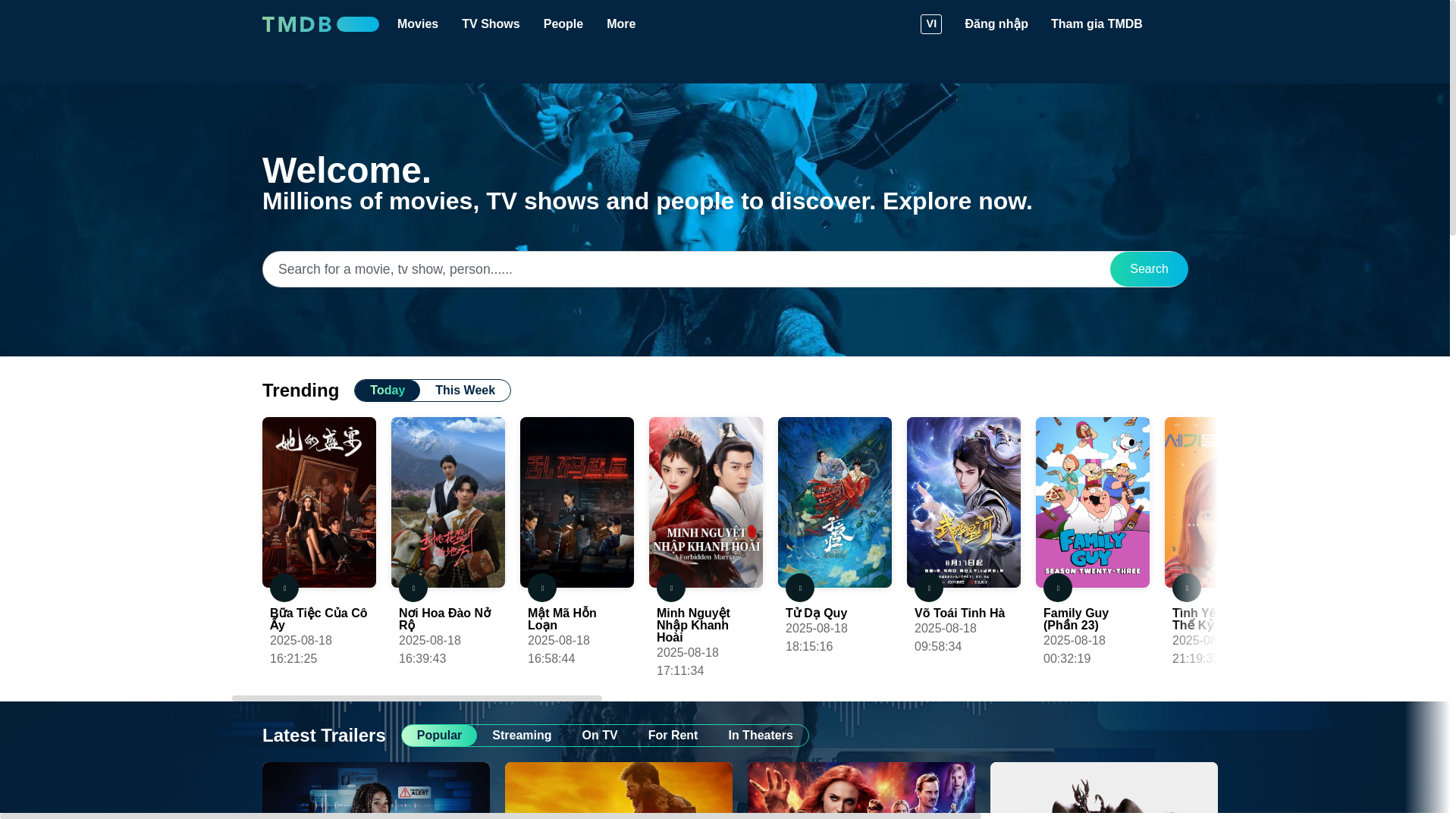
Task: Click the rating circle on Minh Nguyệt Nhập Khanh Hoài
Action: tap(671, 588)
